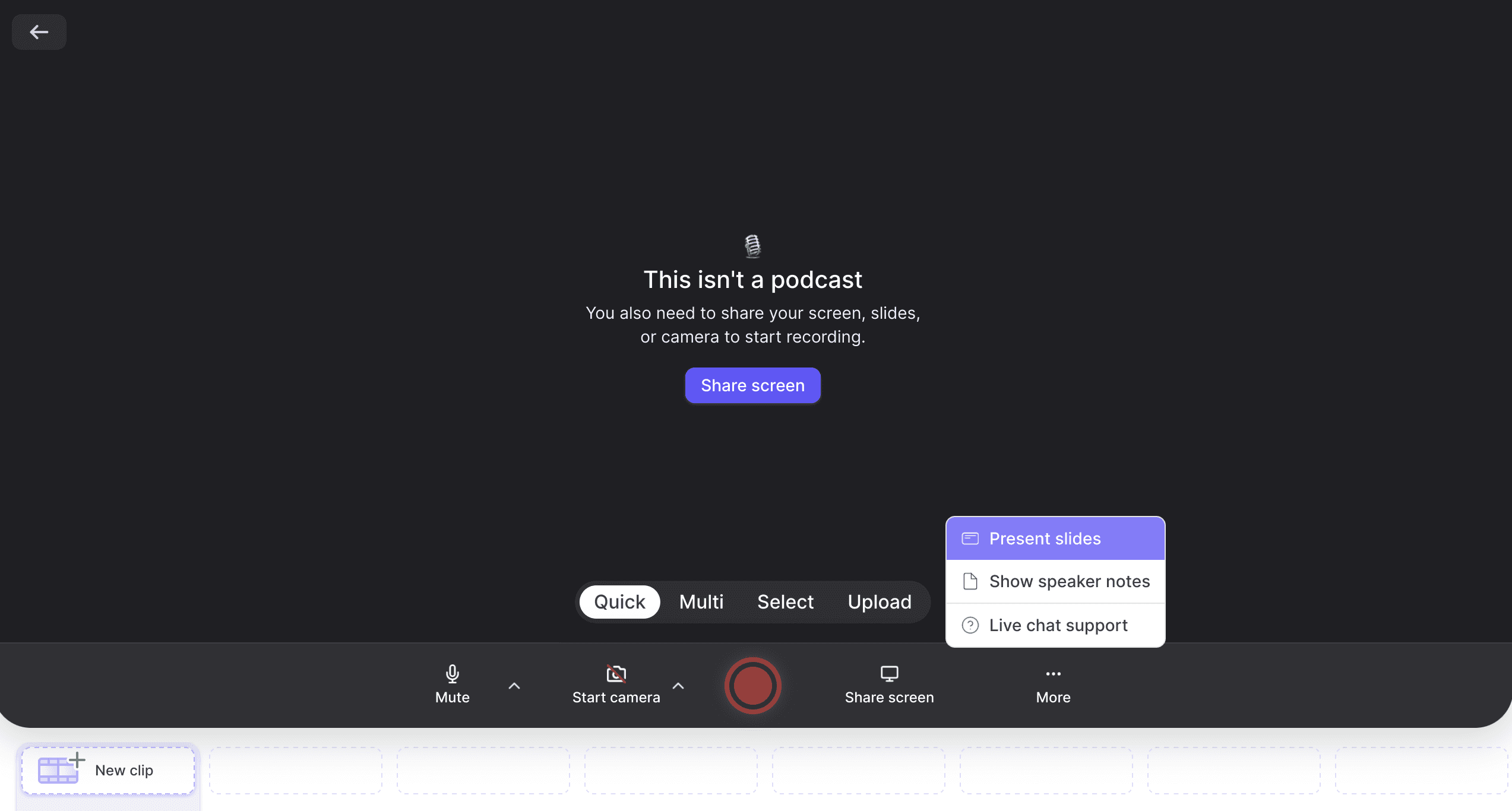Click the blue Share screen button

coord(752,385)
